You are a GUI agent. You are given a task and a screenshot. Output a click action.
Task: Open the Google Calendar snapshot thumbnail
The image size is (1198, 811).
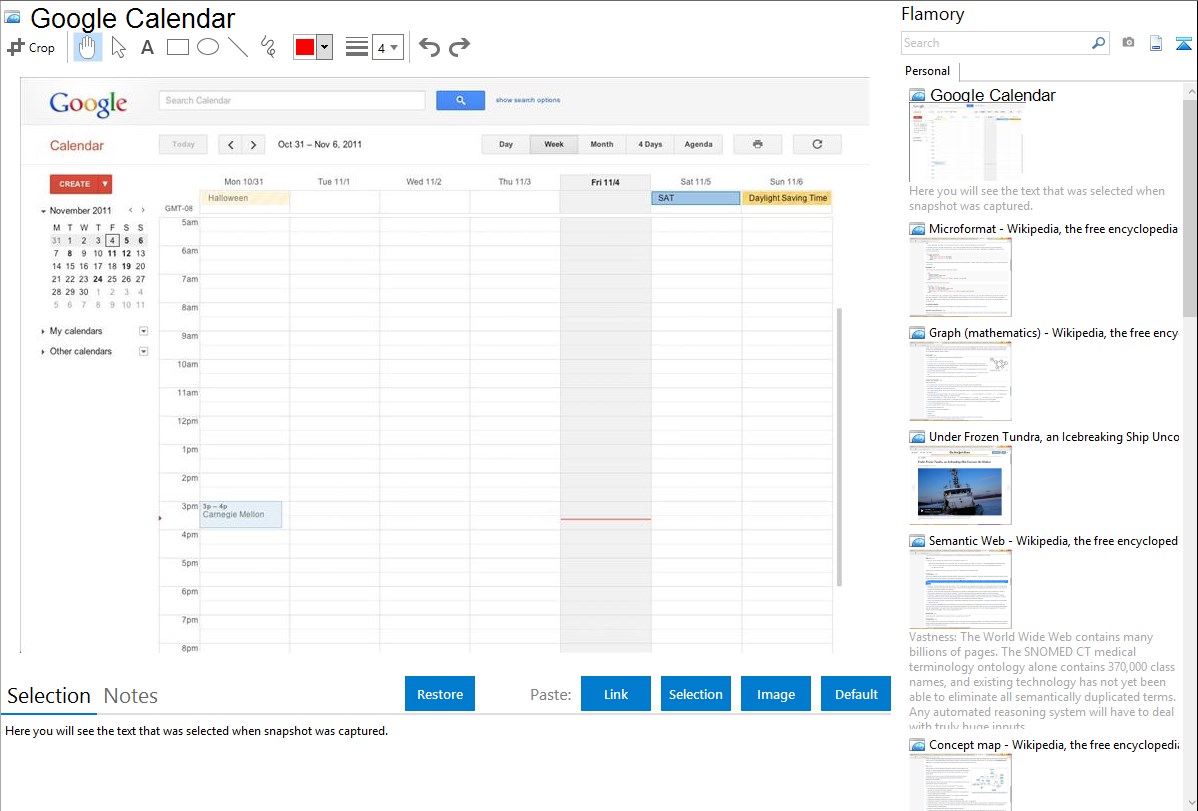point(966,143)
